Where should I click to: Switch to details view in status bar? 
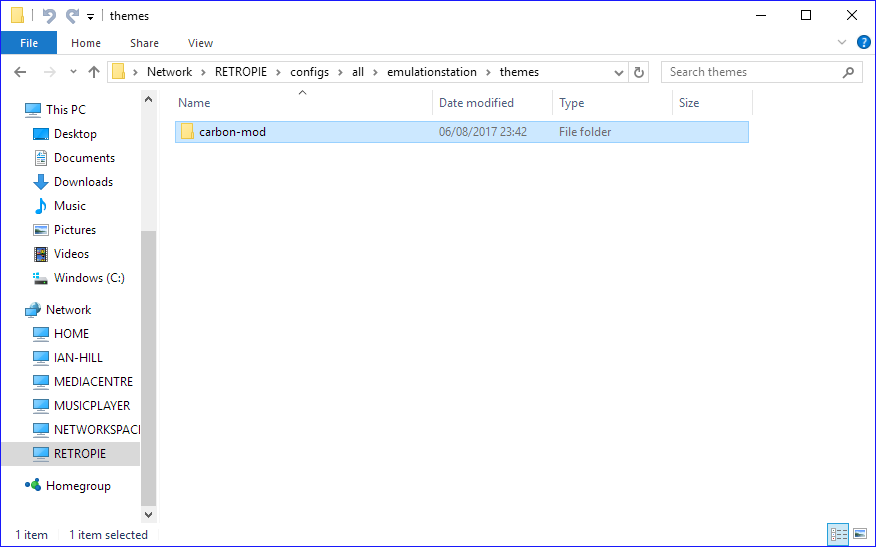(838, 534)
